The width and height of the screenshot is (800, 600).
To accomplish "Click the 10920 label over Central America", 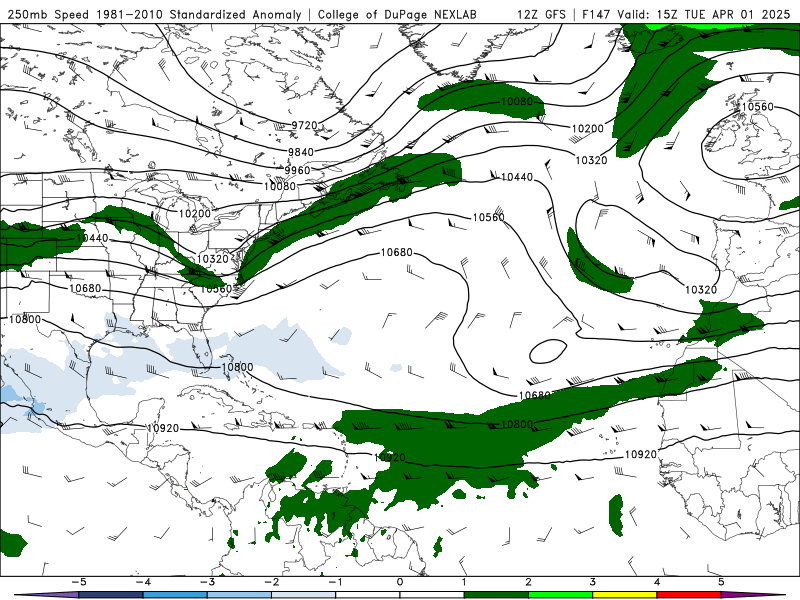I will click(163, 428).
